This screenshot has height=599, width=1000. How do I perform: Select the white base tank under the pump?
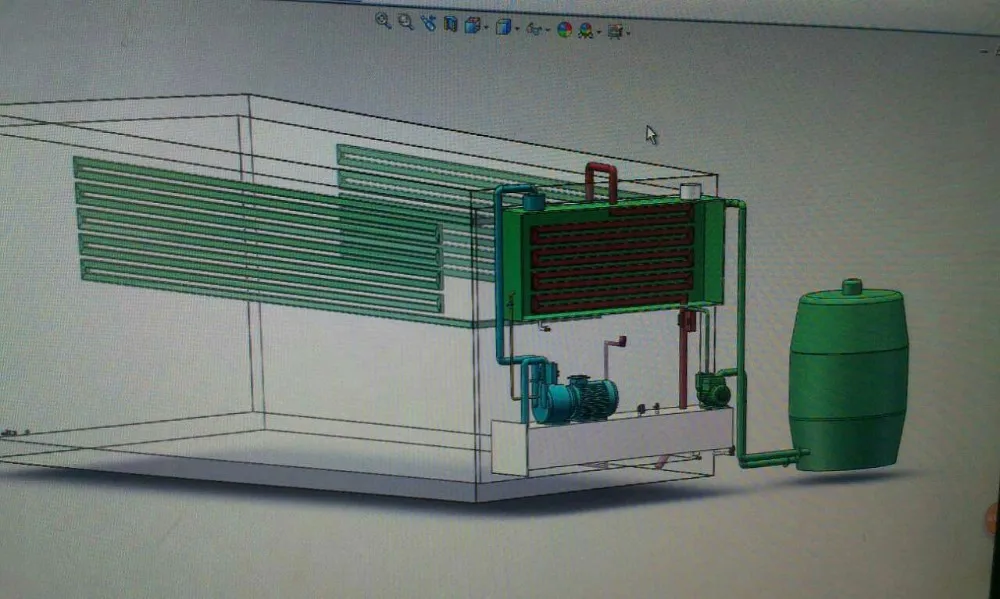pyautogui.click(x=612, y=440)
